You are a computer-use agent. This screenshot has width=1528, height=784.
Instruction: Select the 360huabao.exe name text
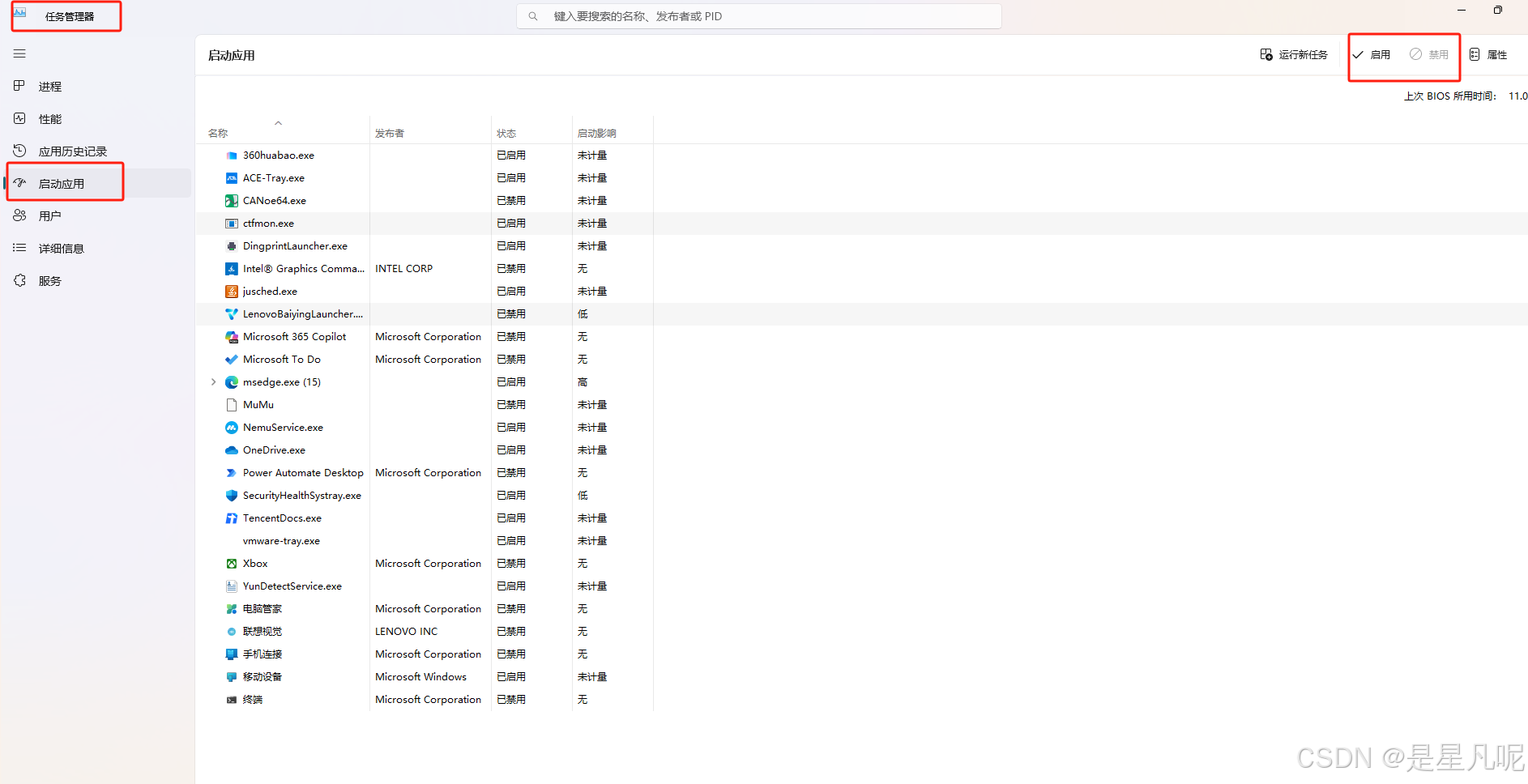click(279, 156)
